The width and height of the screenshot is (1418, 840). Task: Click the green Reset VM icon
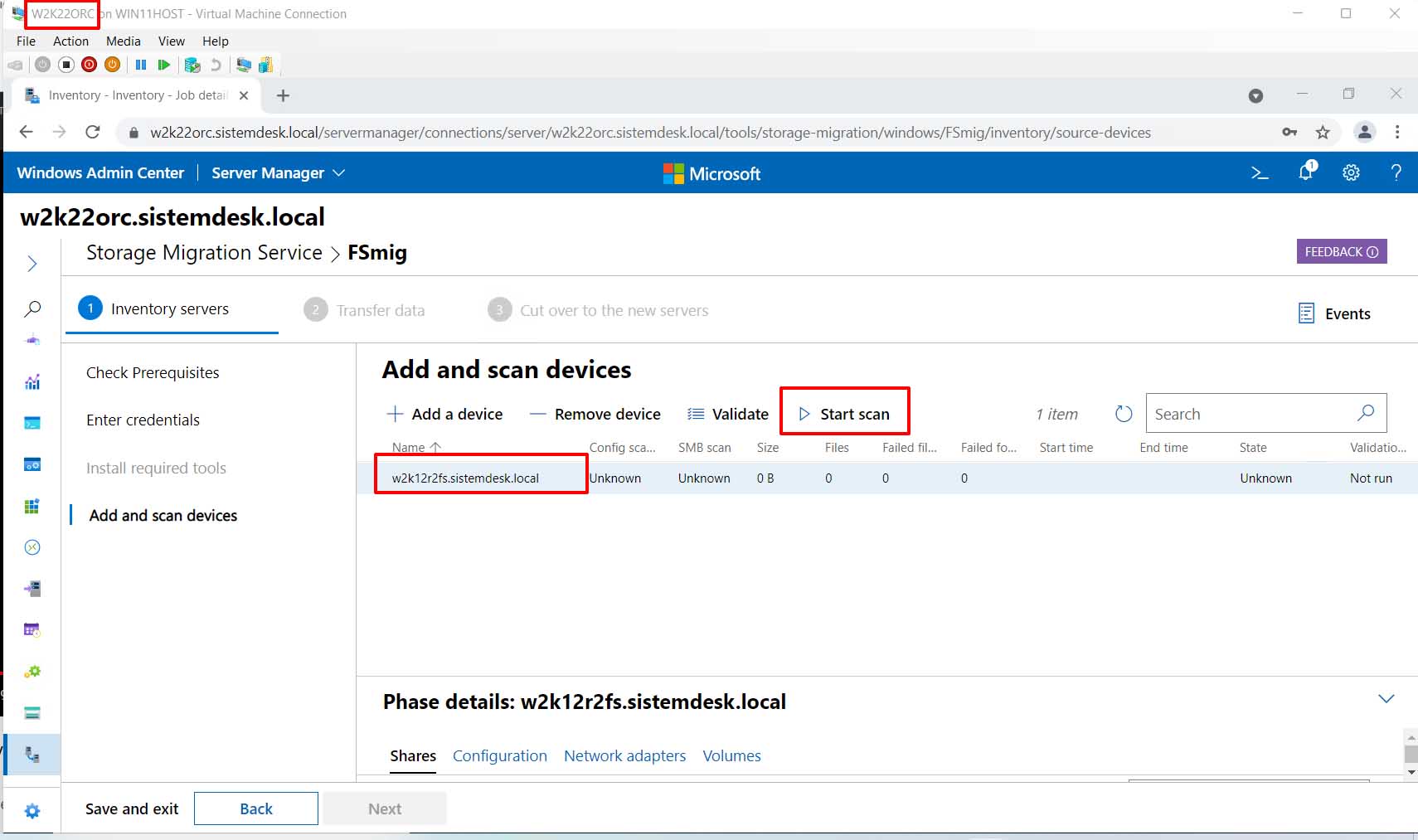click(x=164, y=65)
